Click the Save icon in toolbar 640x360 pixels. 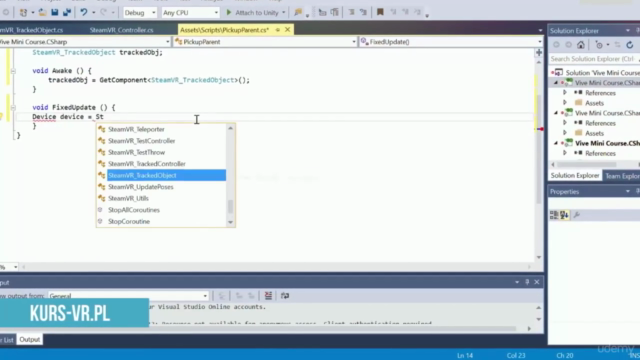55,12
